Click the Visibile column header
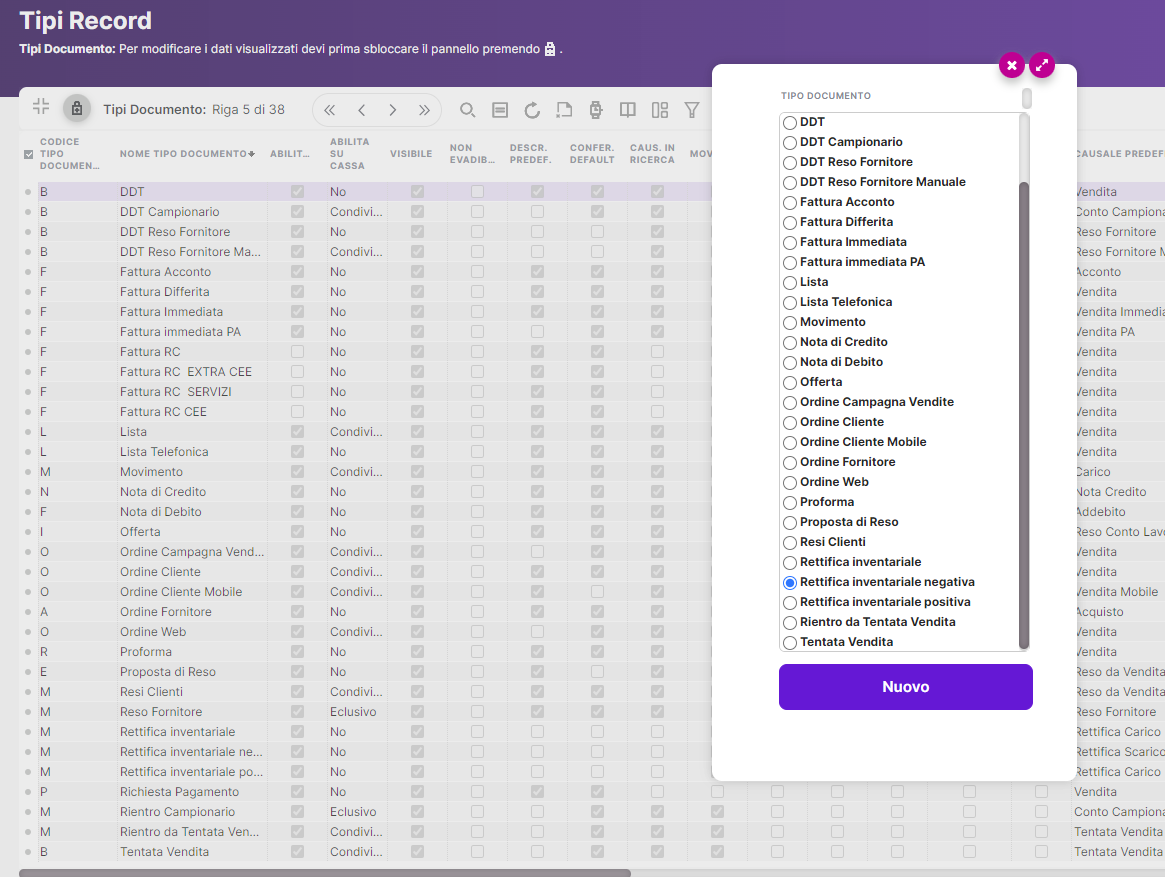 point(411,154)
